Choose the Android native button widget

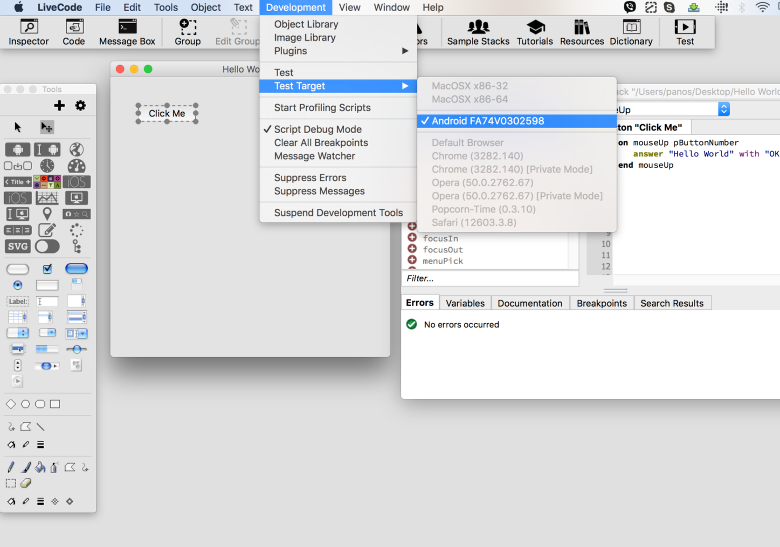point(17,149)
